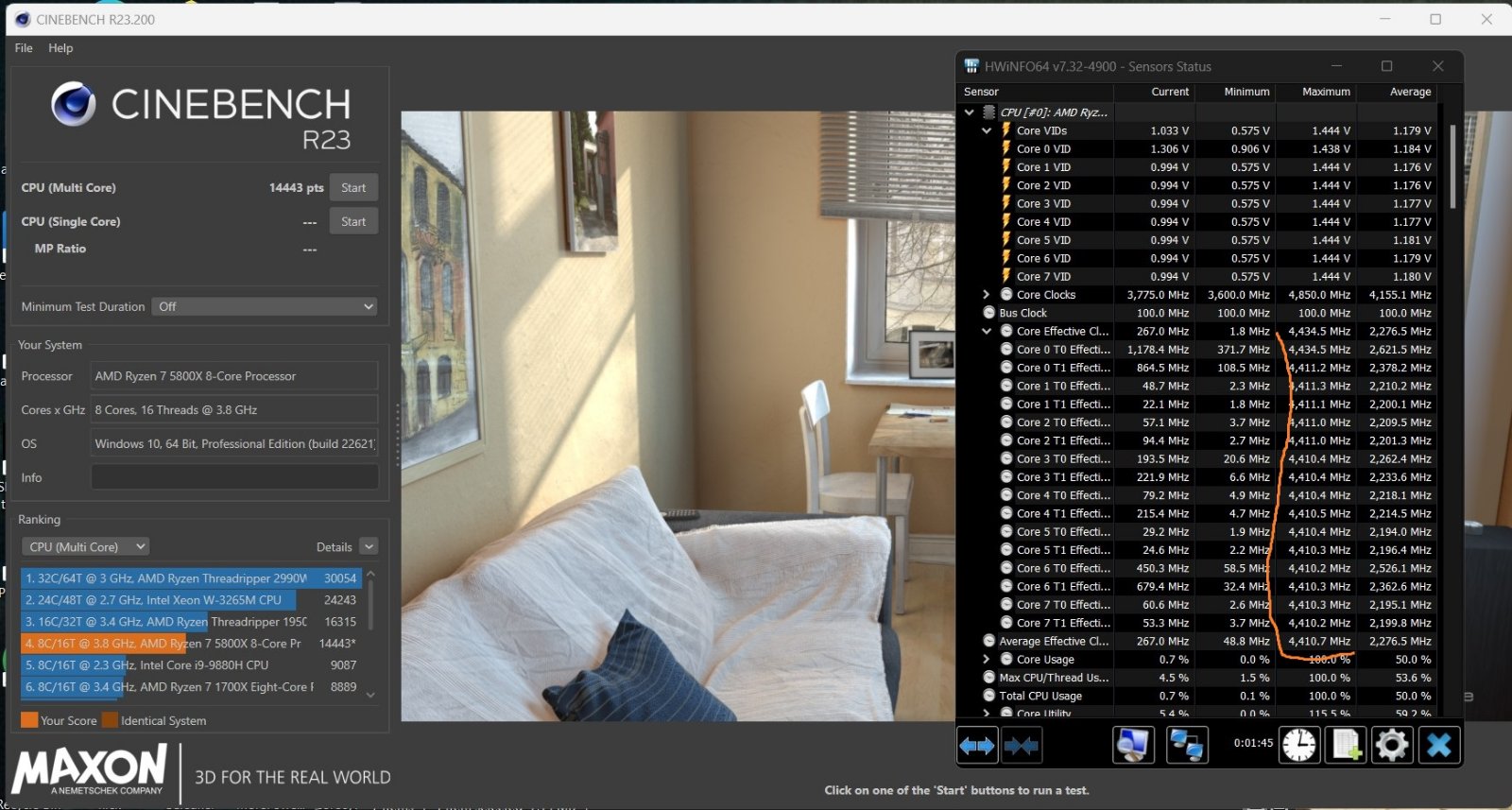Open HWiNFO sensor settings gear

point(1392,746)
